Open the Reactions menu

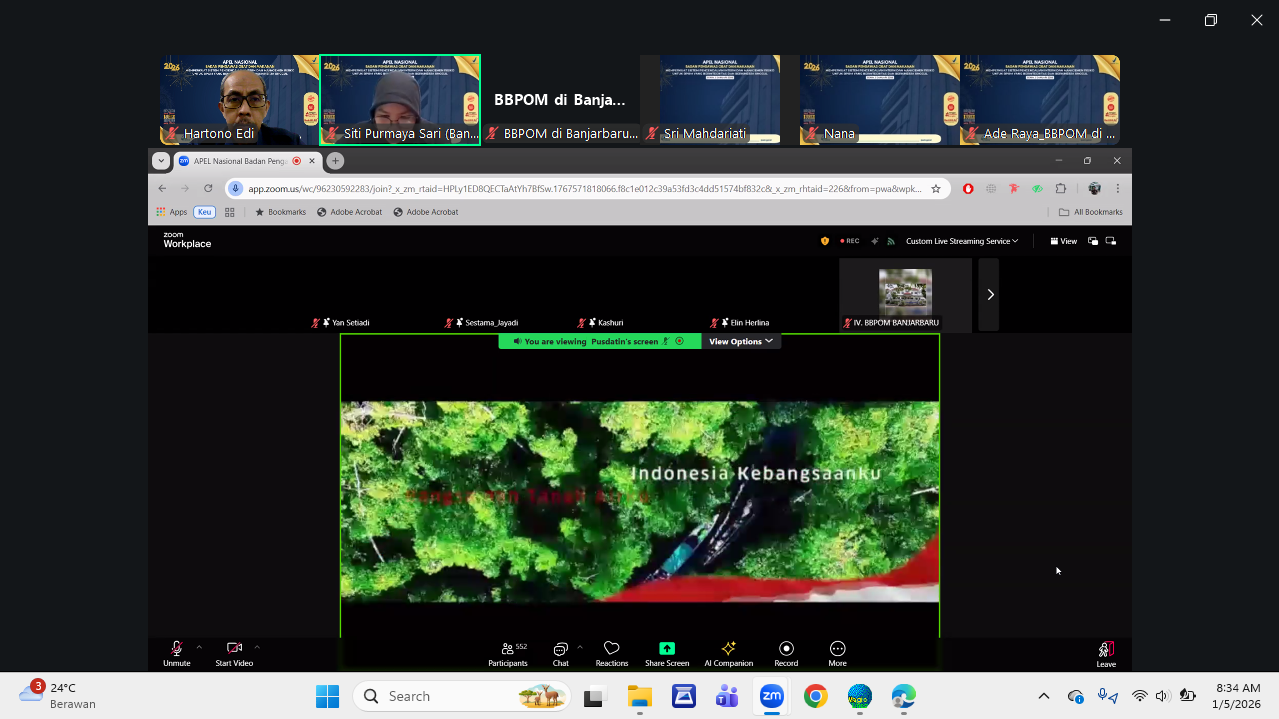point(612,653)
